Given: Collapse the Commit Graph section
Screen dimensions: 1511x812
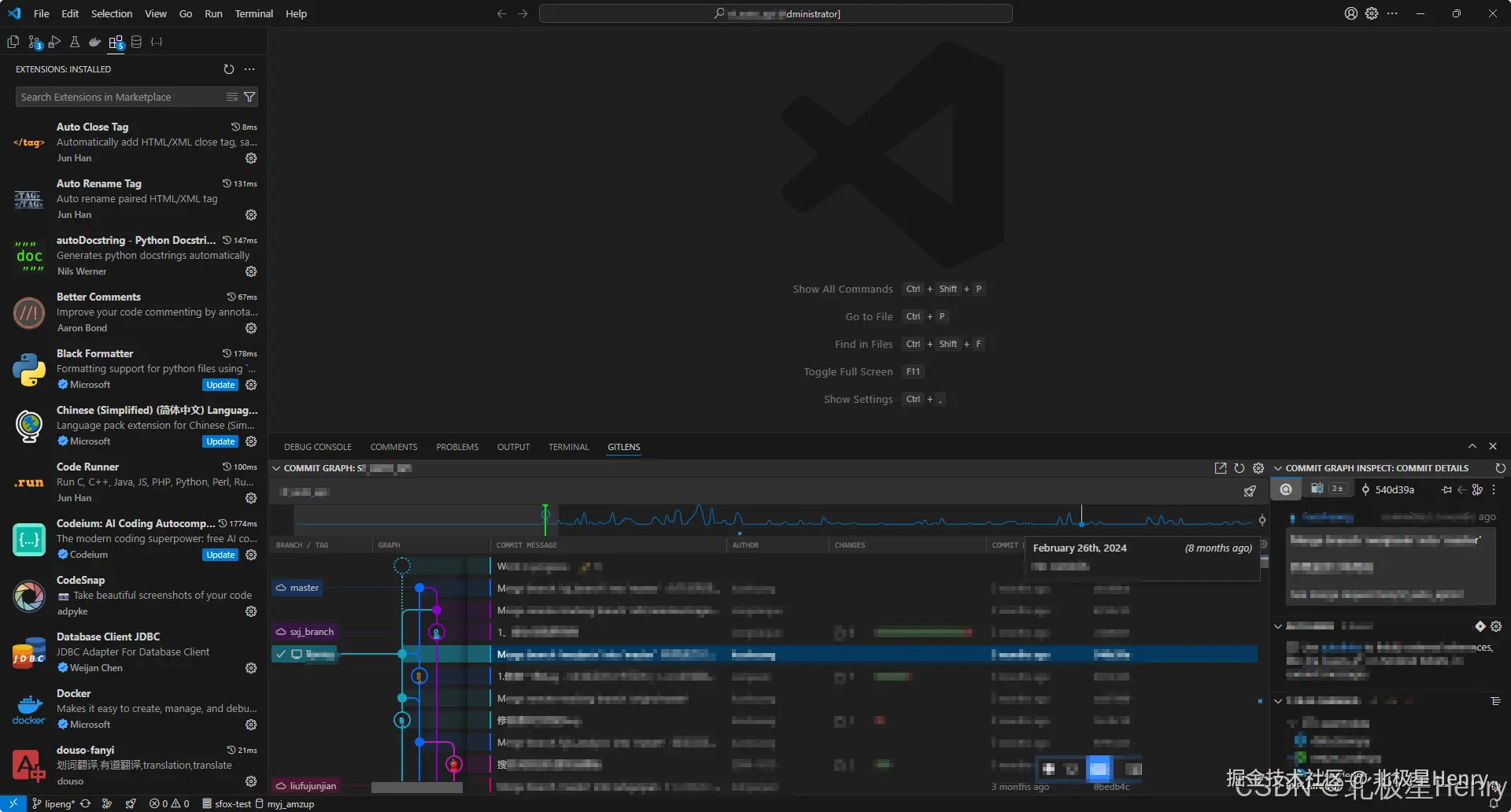Looking at the screenshot, I should tap(276, 468).
